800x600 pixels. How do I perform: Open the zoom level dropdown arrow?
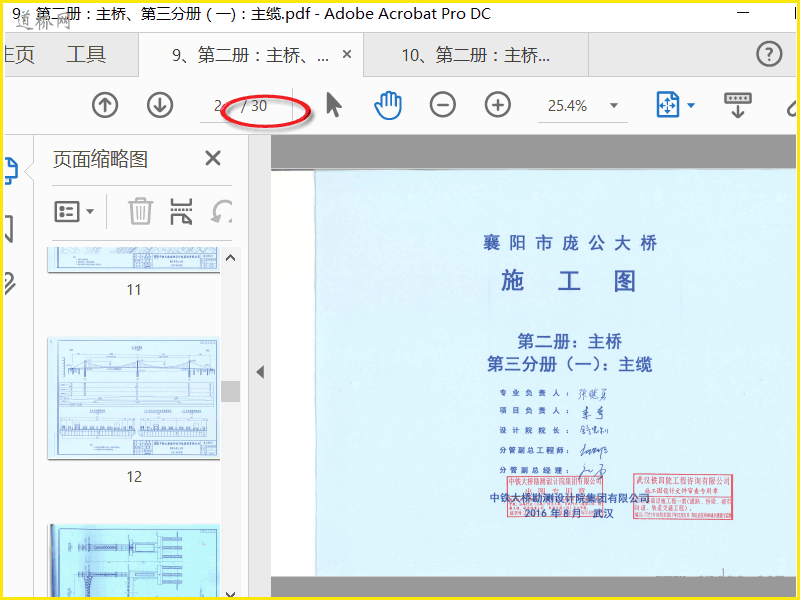(614, 106)
